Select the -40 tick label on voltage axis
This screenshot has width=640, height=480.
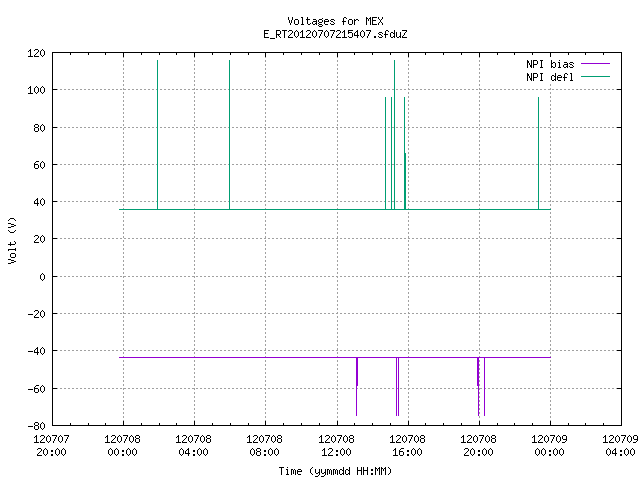[x=36, y=351]
